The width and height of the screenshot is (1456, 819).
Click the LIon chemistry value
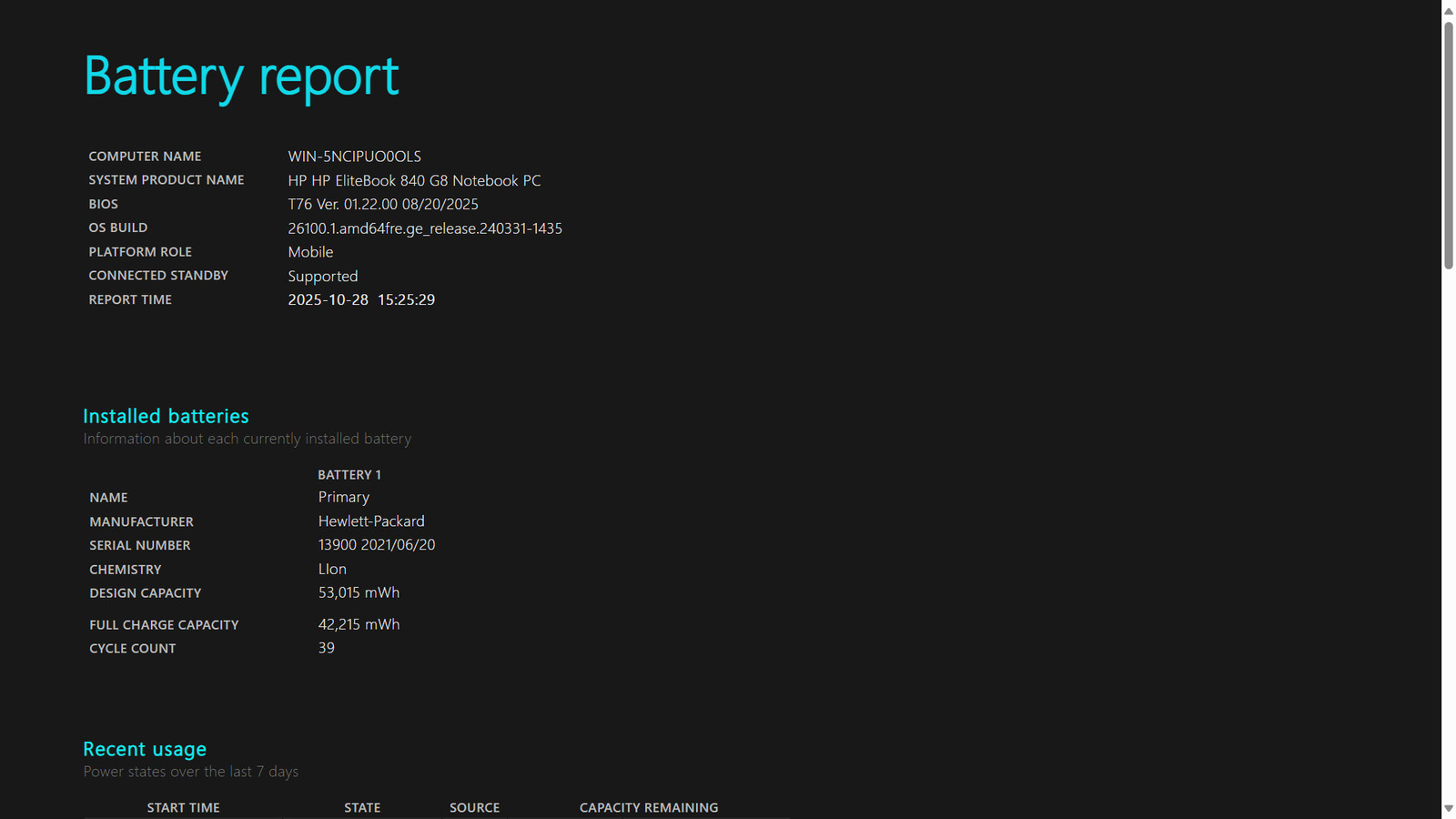pos(332,570)
